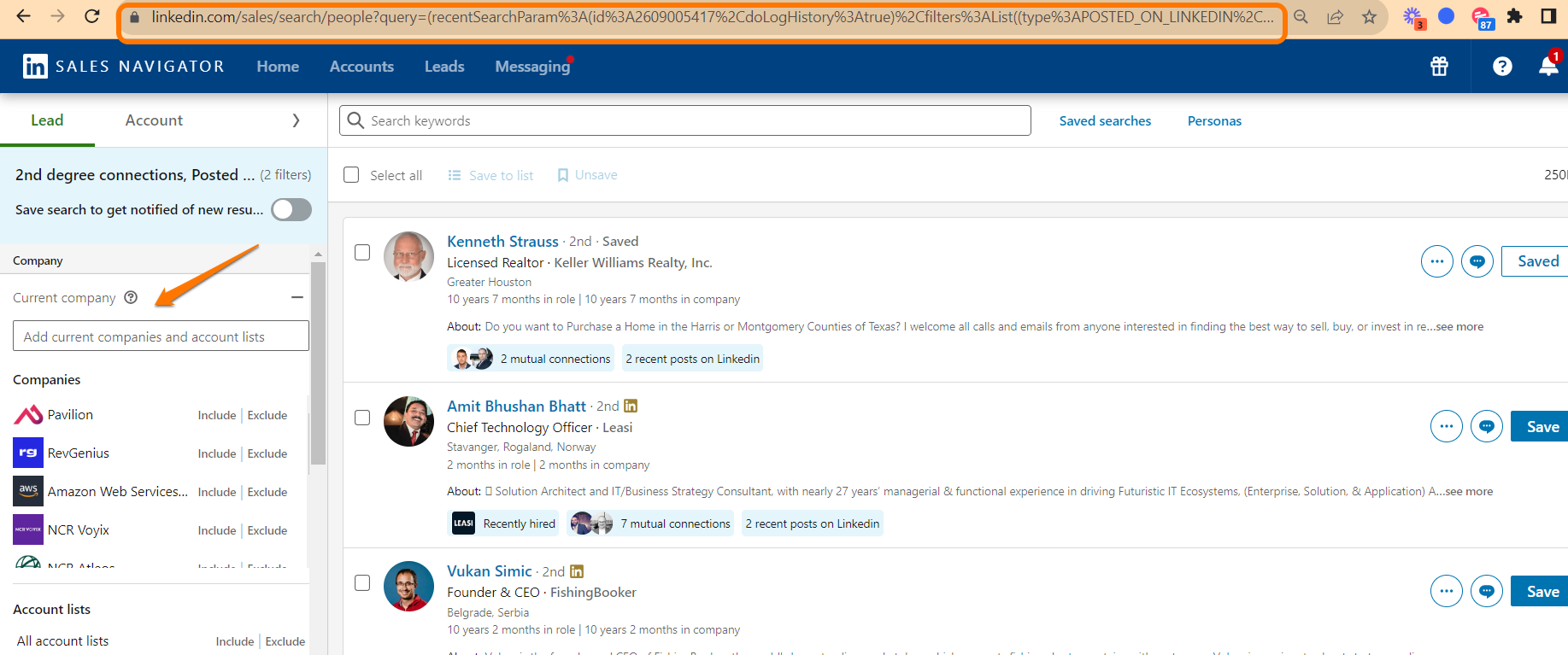Open Saved searches link

(1105, 121)
